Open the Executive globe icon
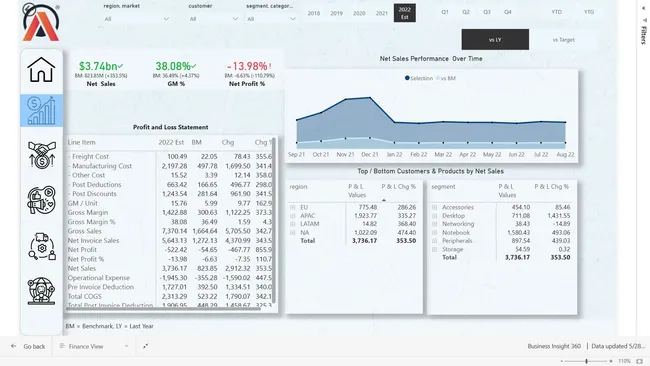The image size is (650, 366). coord(41,291)
